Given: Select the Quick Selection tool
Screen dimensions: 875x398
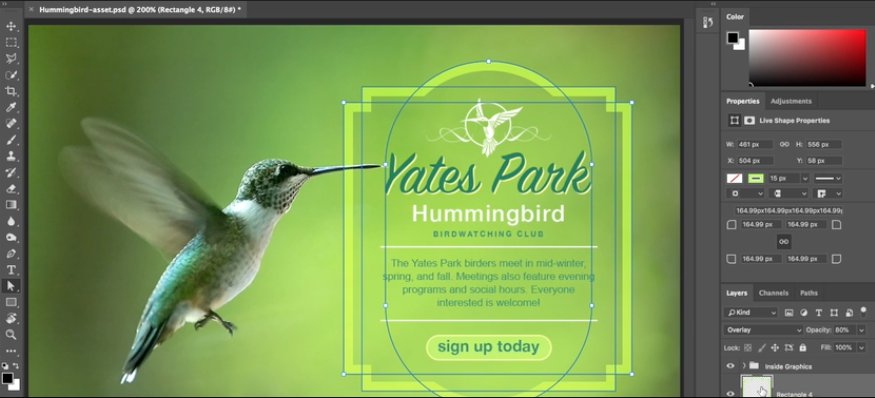Looking at the screenshot, I should coord(11,75).
